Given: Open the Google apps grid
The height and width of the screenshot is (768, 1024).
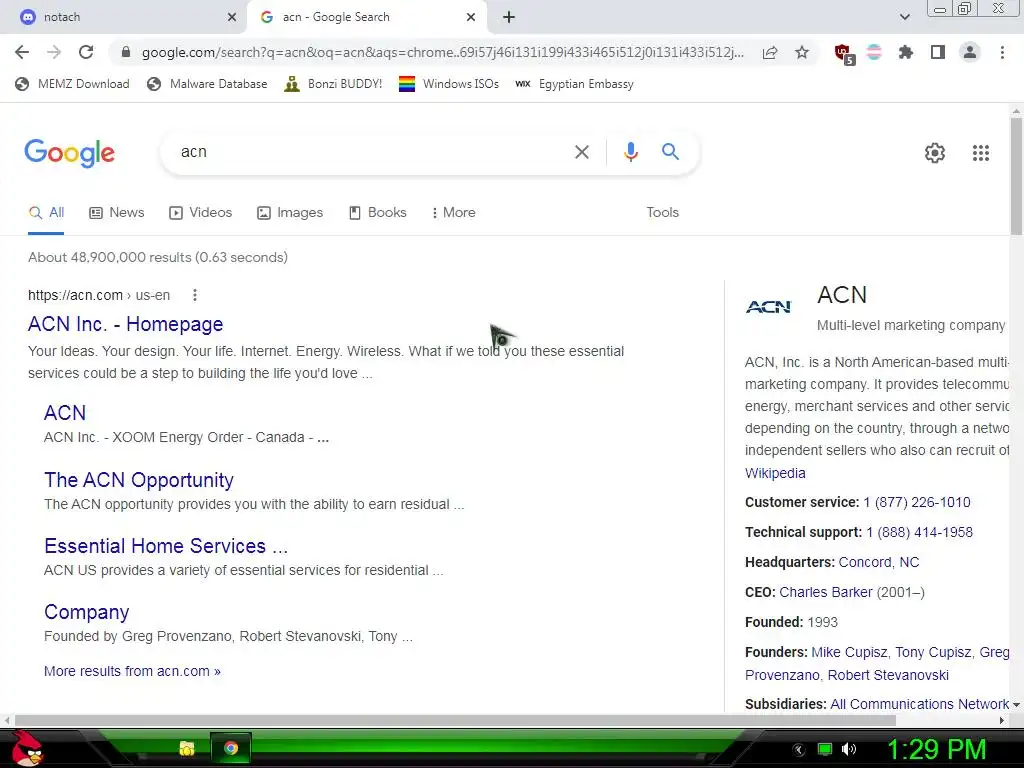Looking at the screenshot, I should (980, 153).
